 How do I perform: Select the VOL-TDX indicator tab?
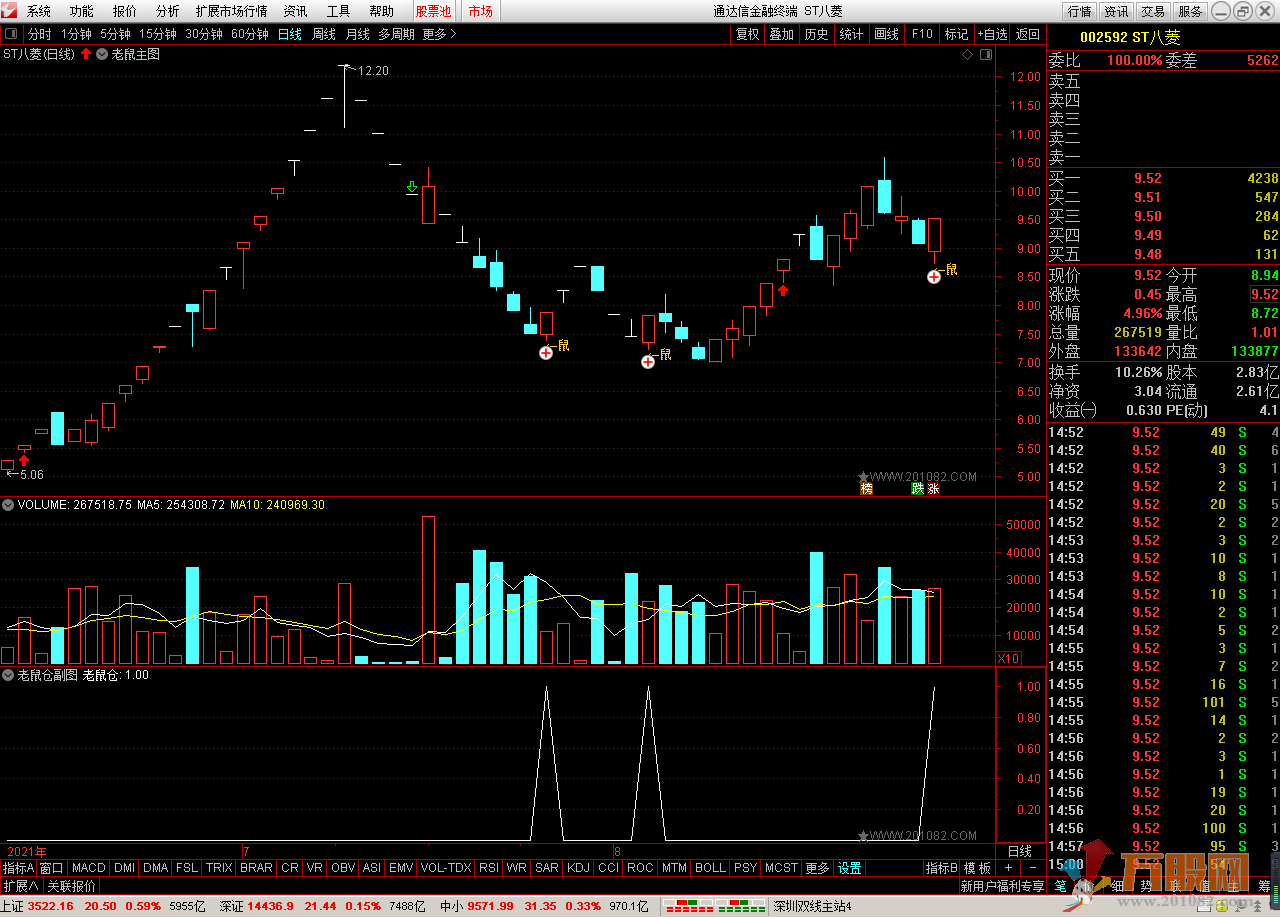pyautogui.click(x=446, y=868)
